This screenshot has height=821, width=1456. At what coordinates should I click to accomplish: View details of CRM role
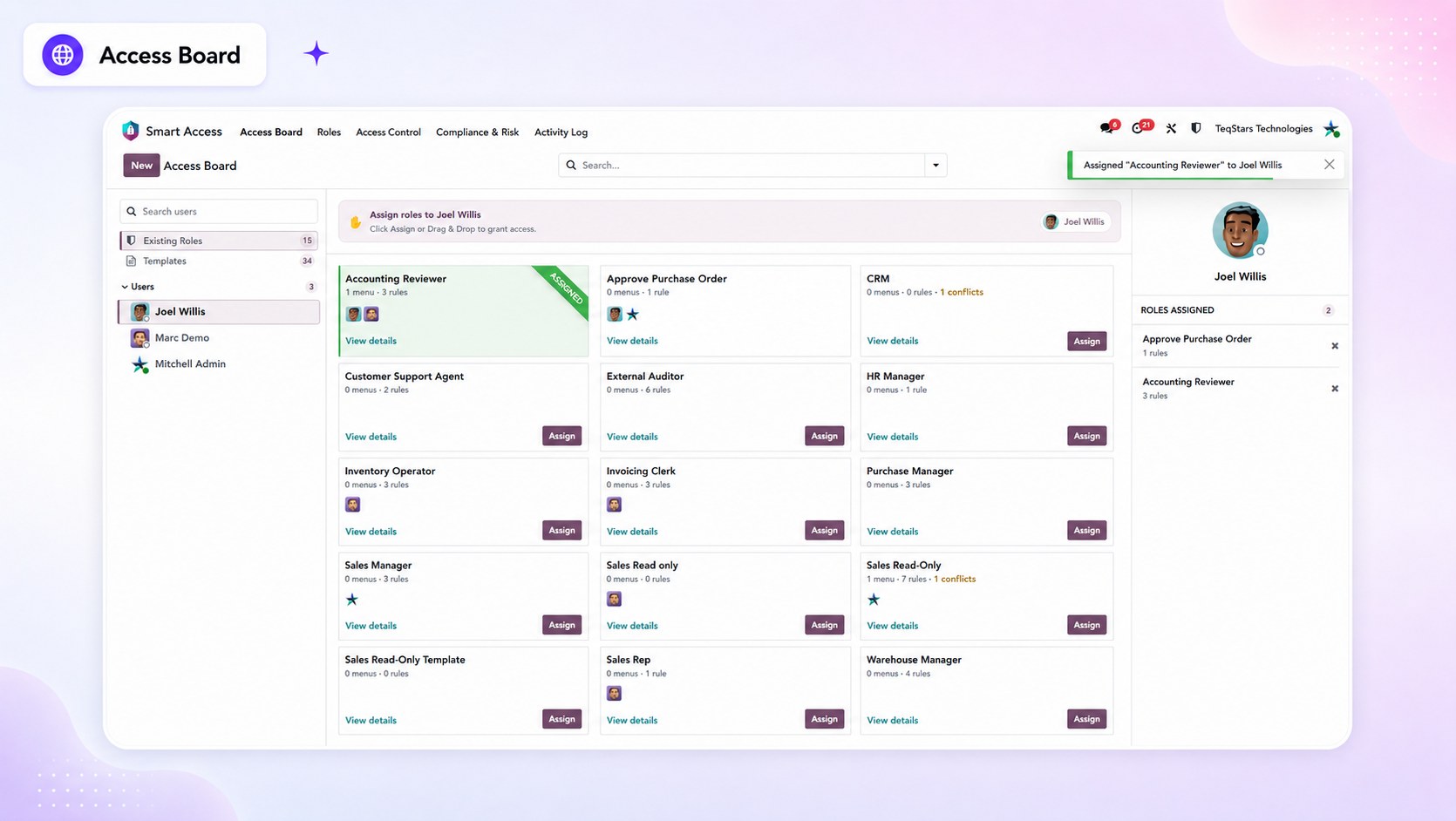(x=892, y=341)
